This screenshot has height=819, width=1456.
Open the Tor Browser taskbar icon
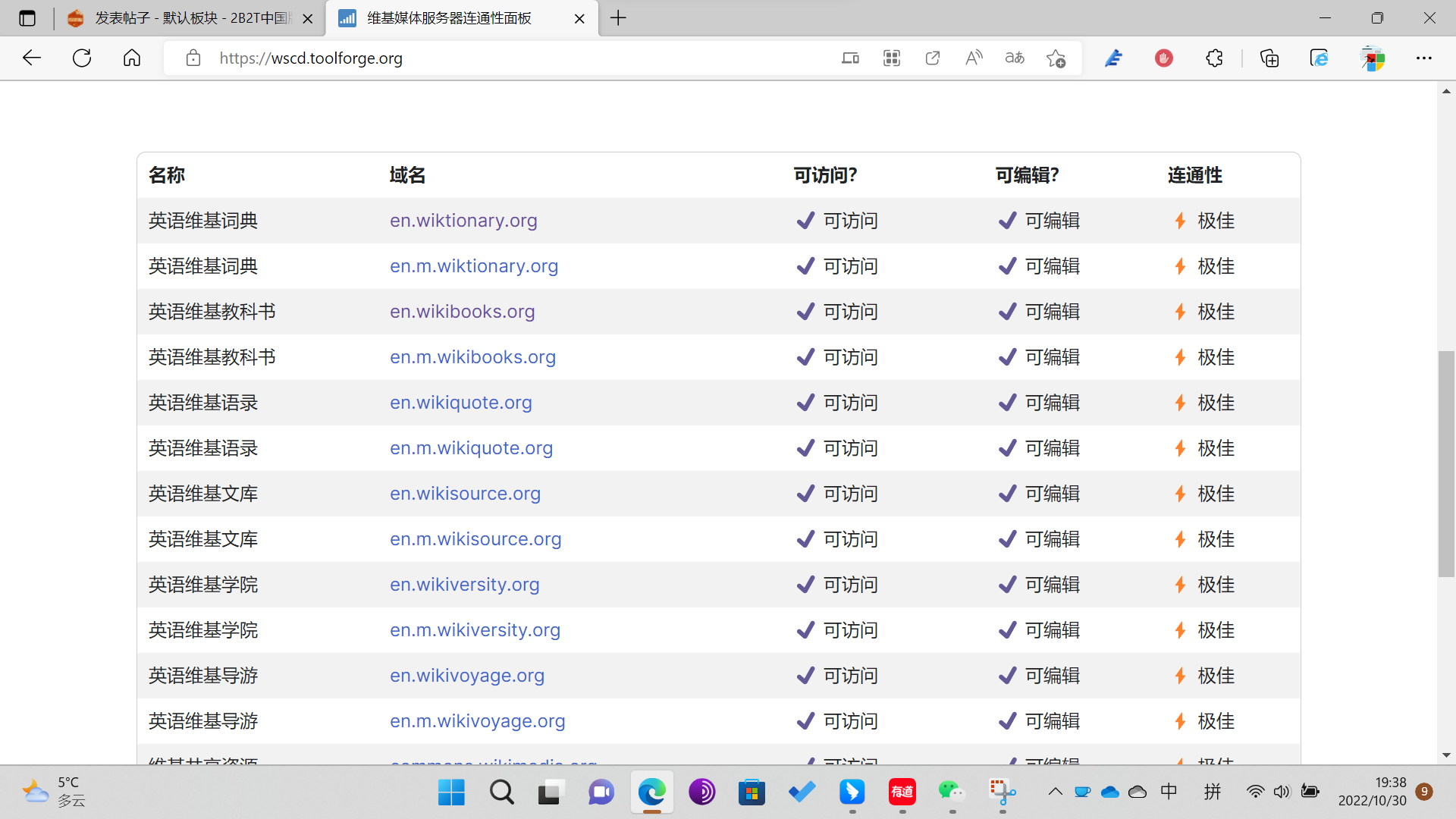(701, 792)
